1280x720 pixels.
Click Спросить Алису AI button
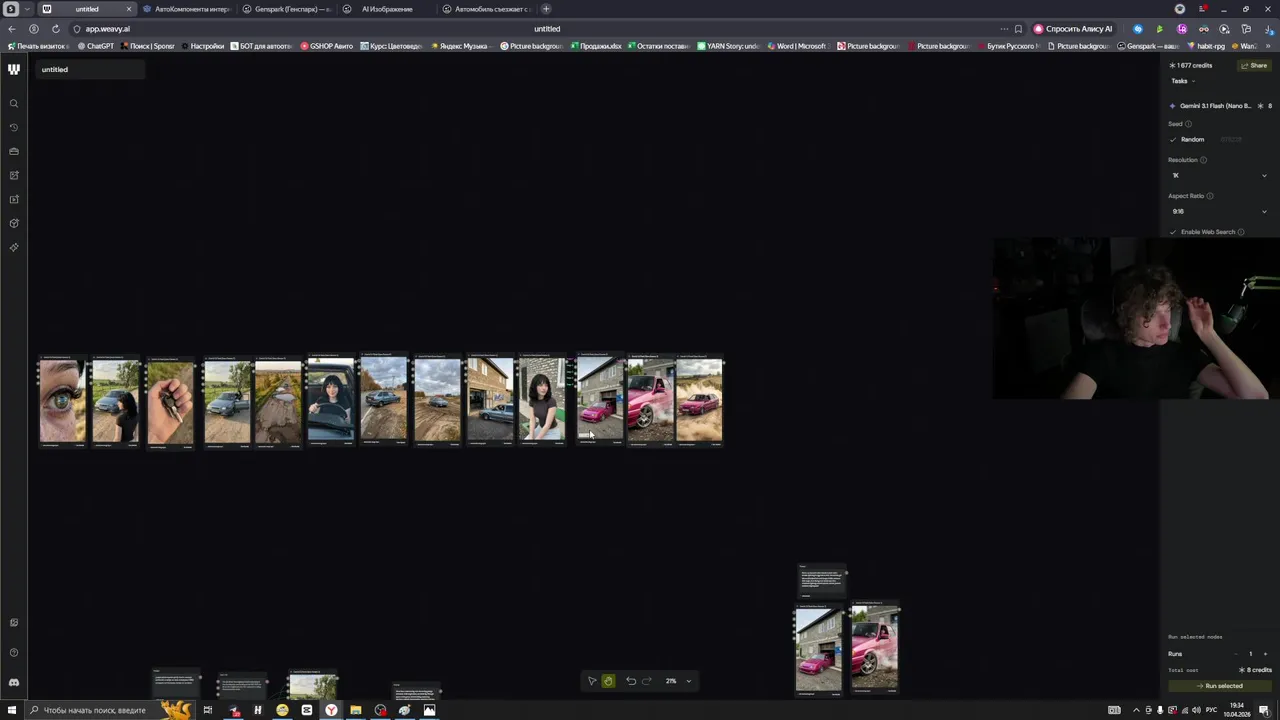1073,29
